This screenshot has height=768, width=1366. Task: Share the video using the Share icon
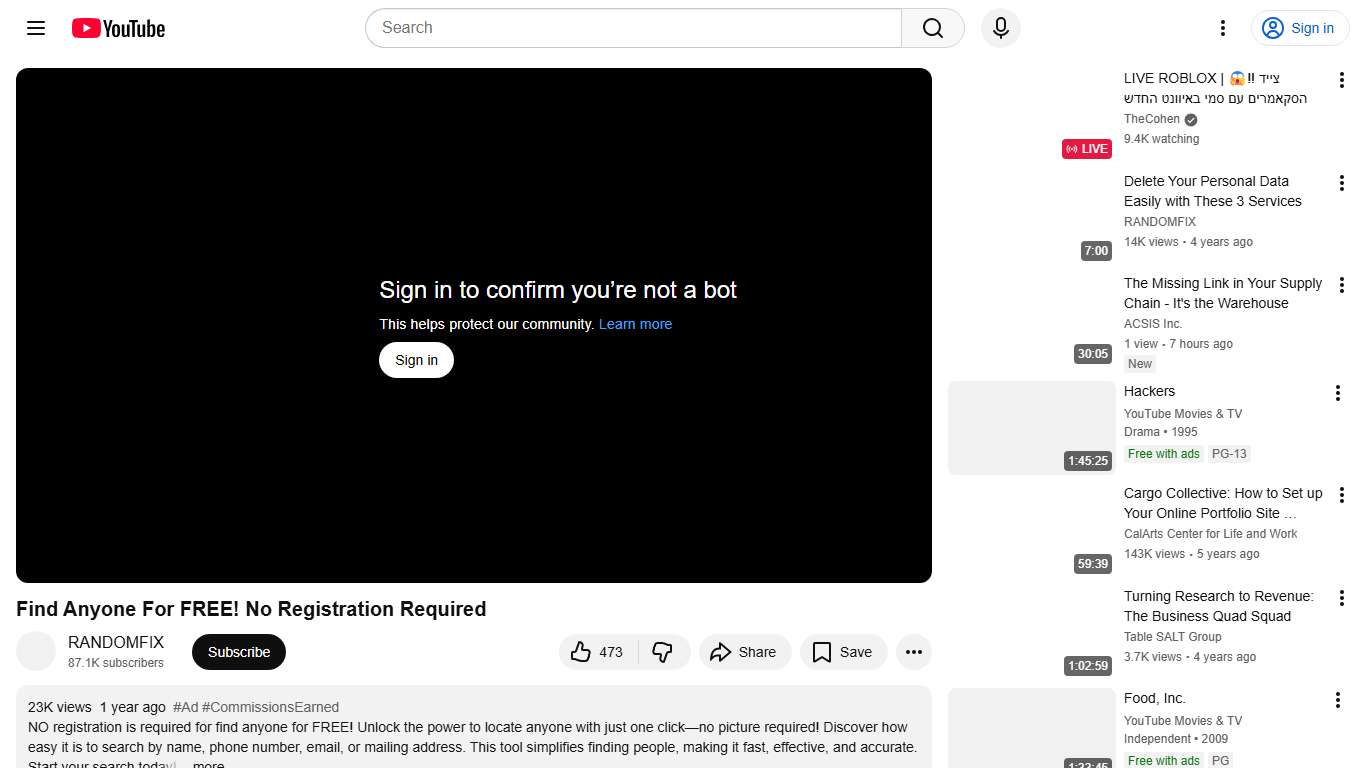click(x=744, y=651)
